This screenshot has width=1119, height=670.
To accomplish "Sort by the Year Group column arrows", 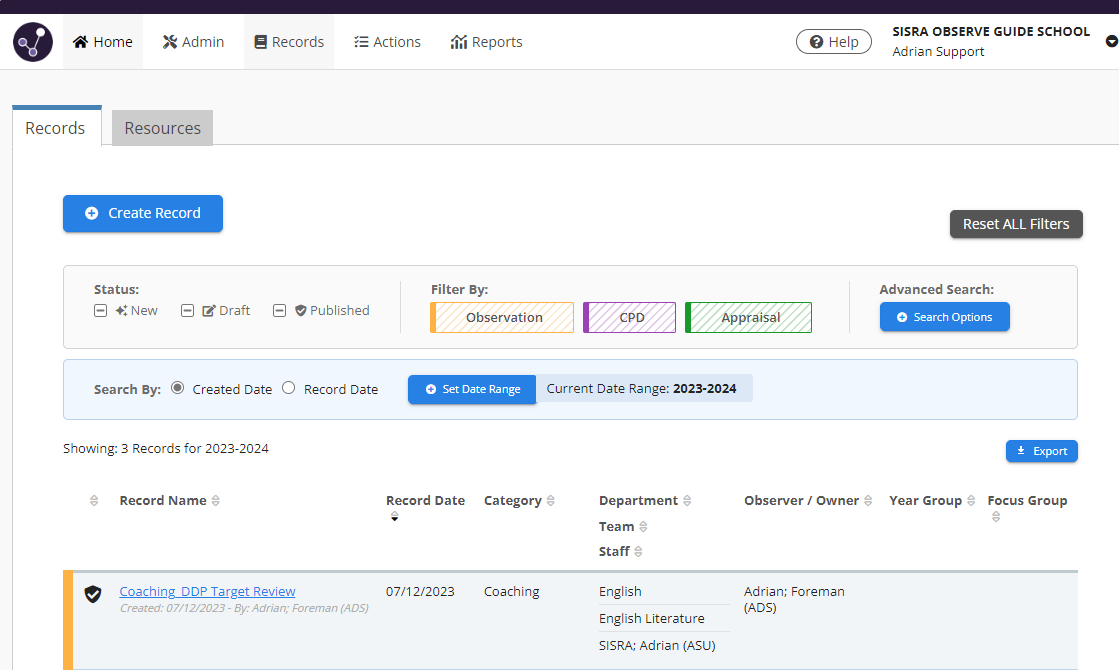I will (971, 501).
